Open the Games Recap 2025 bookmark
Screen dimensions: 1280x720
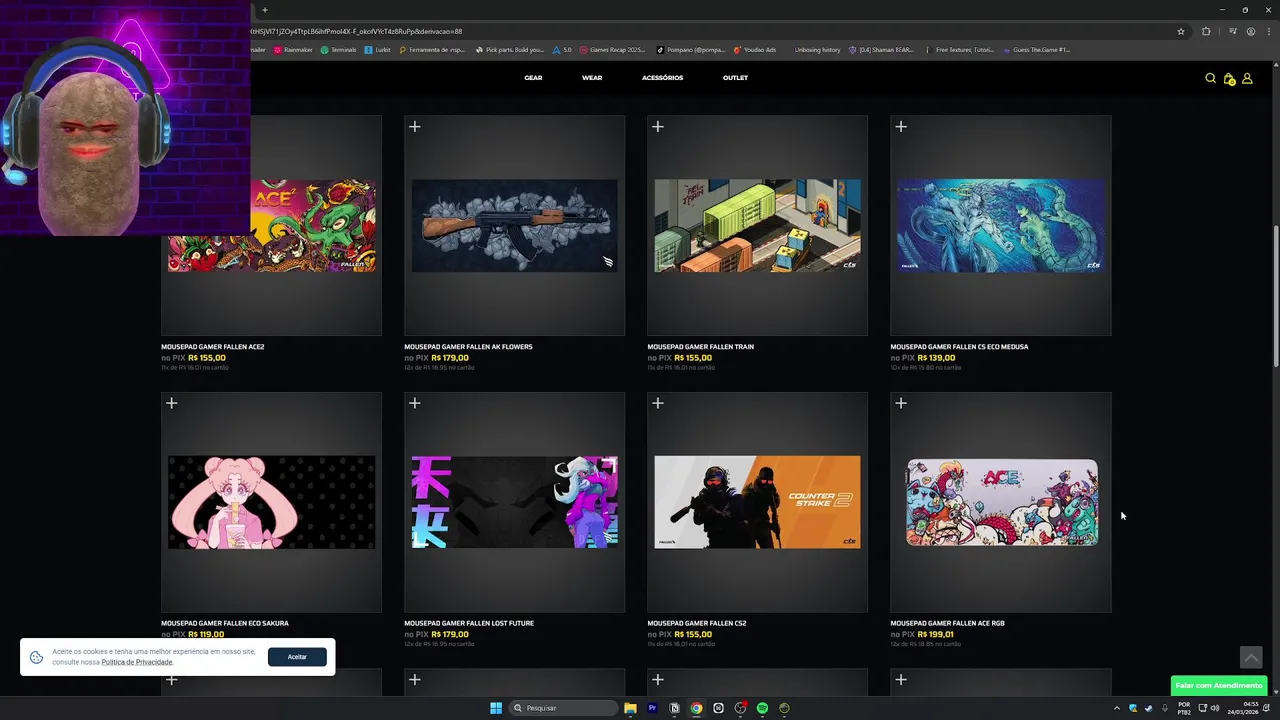pyautogui.click(x=612, y=50)
